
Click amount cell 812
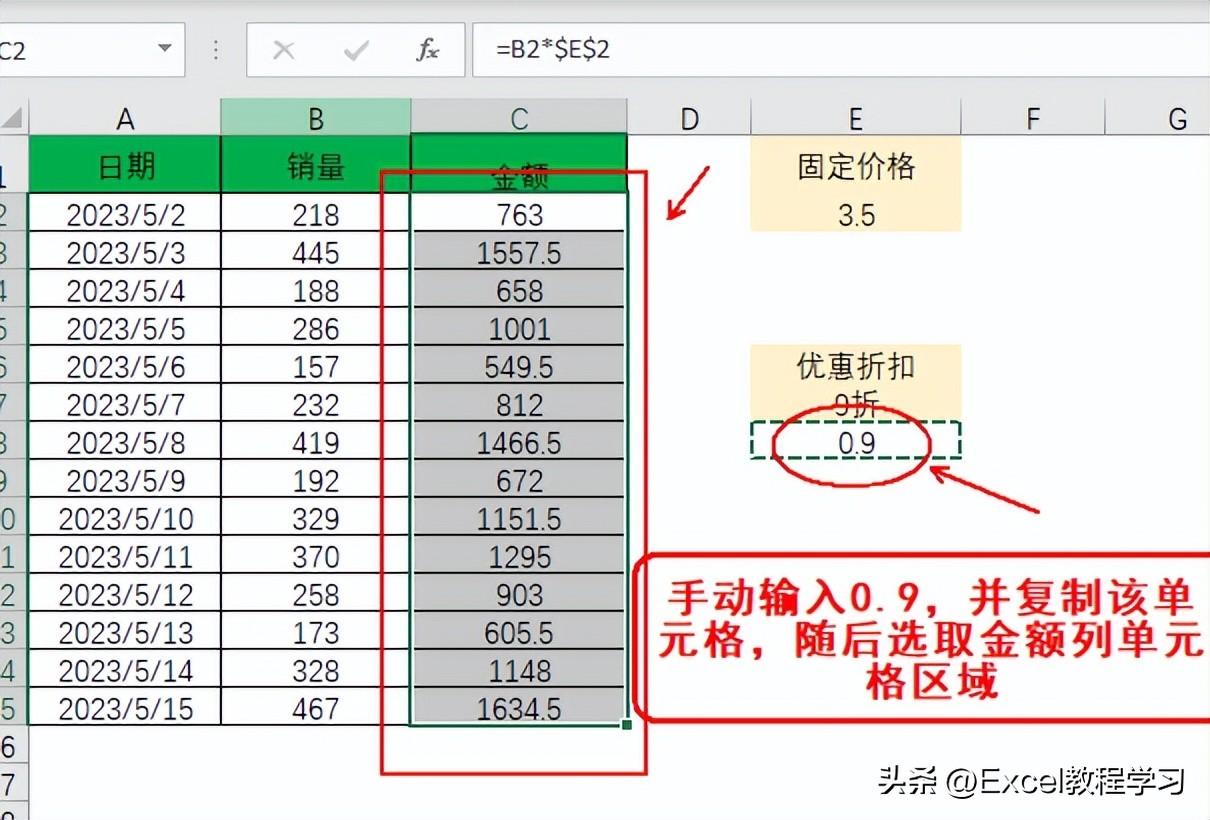tap(519, 404)
